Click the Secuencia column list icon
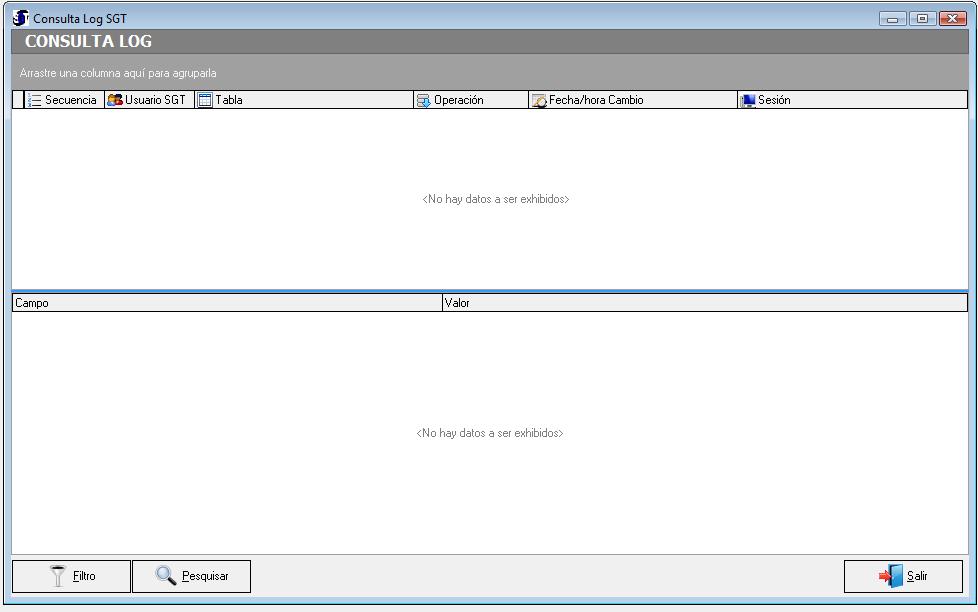This screenshot has height=612, width=978. point(35,100)
